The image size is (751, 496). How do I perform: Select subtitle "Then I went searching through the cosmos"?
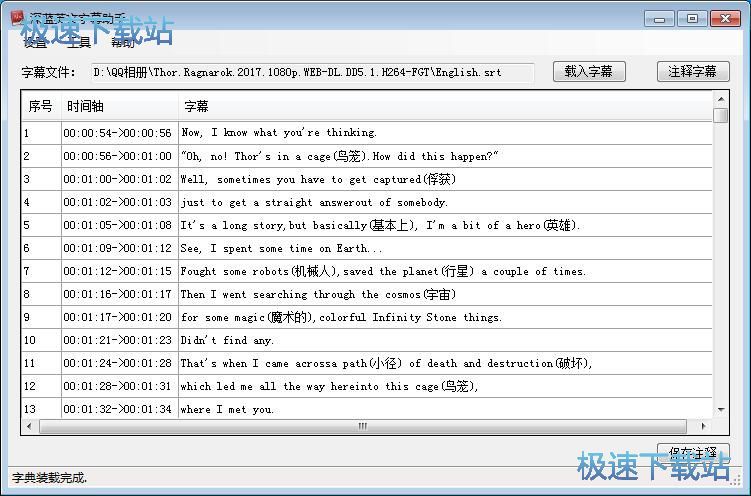click(x=445, y=294)
